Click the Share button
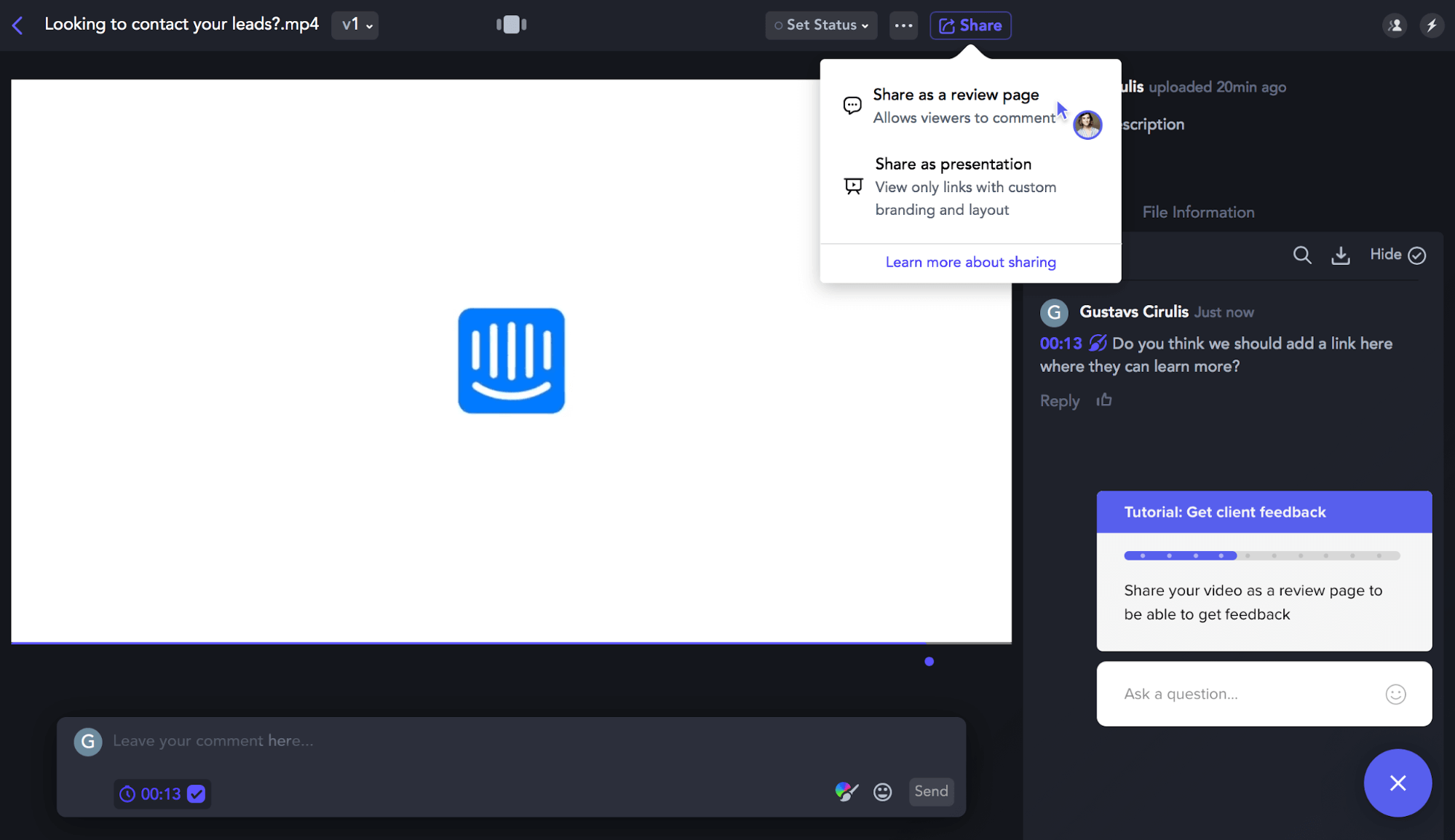Screen dimensions: 1455x840 [x=970, y=25]
